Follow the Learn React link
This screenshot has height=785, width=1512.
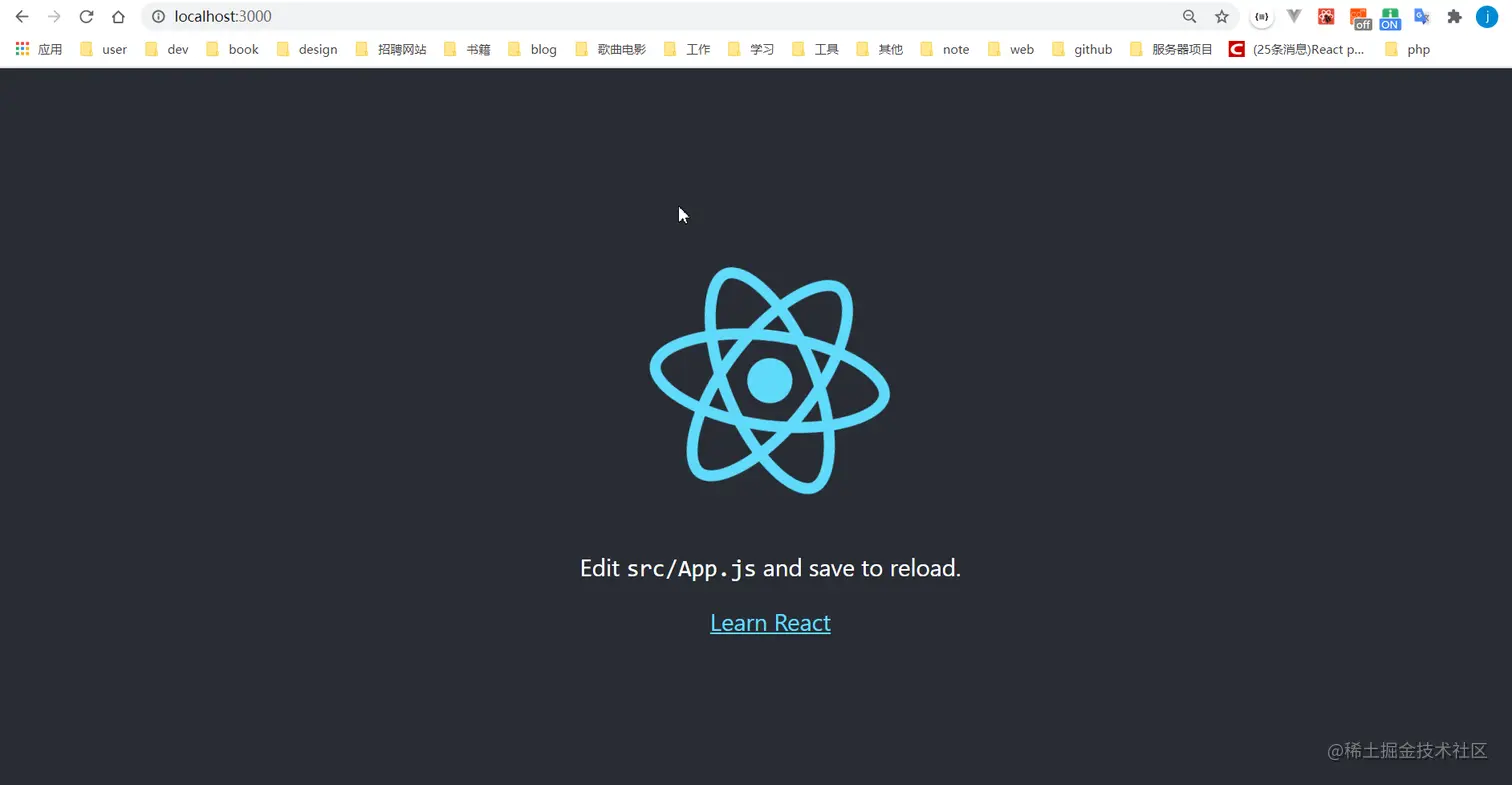[770, 623]
